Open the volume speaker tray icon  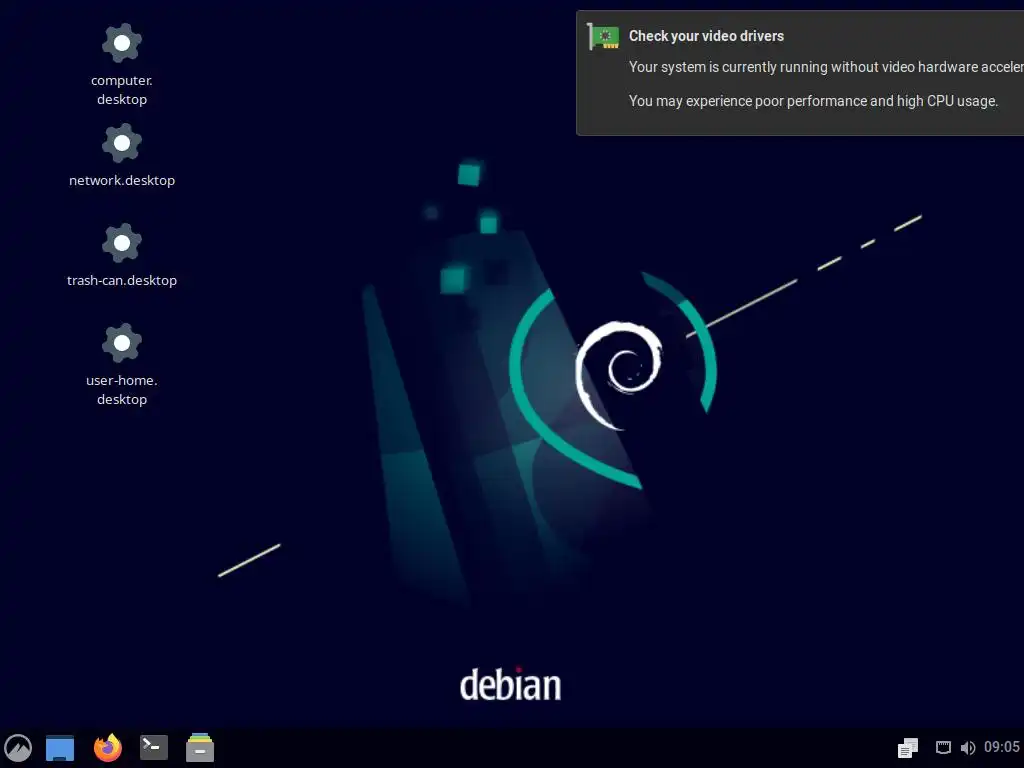tap(968, 748)
